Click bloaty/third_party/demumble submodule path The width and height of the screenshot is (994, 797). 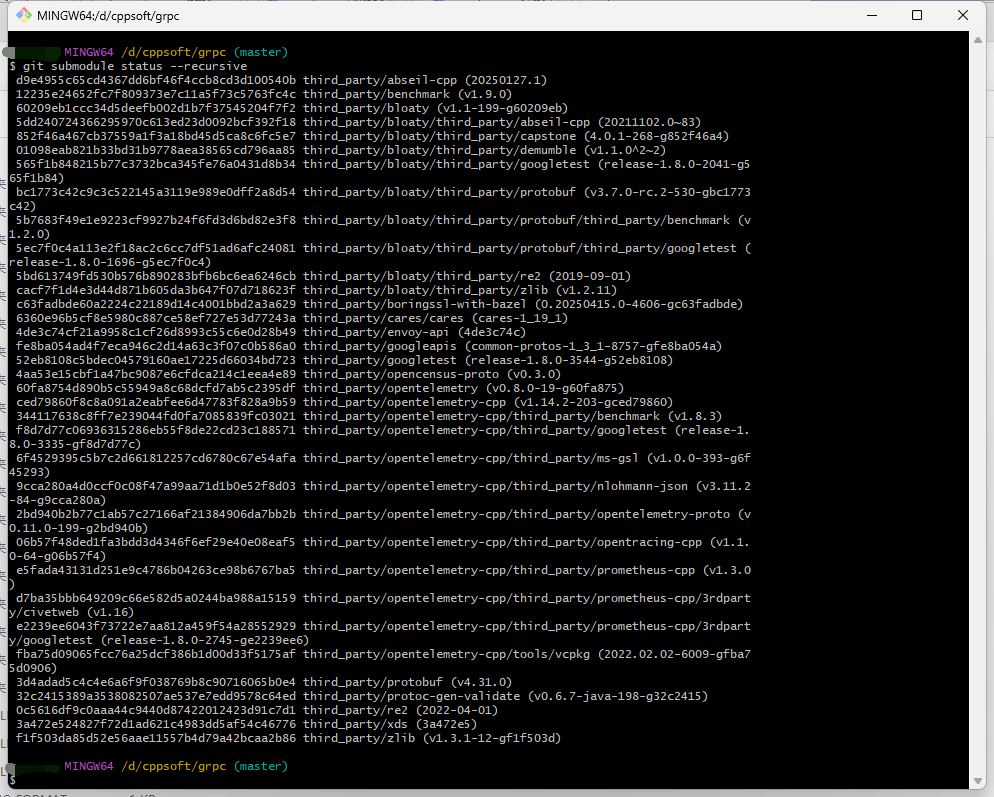pos(439,150)
